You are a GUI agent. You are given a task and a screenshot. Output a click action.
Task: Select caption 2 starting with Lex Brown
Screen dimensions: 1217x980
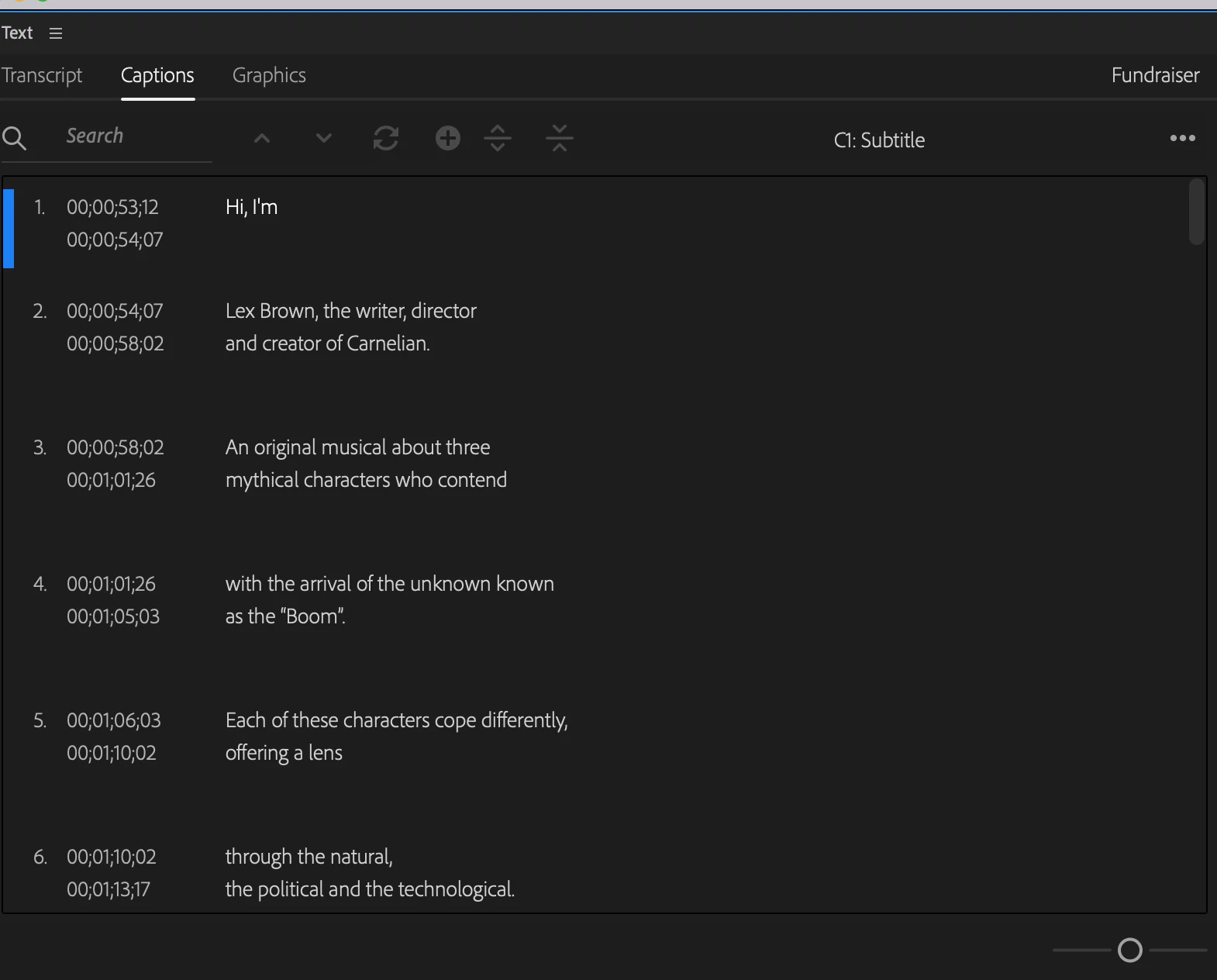[x=605, y=327]
